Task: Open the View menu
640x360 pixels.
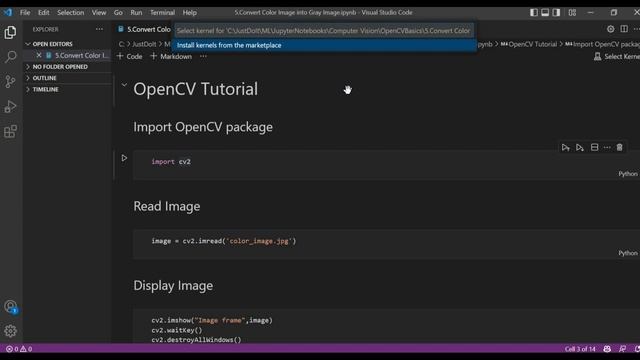Action: tap(99, 13)
